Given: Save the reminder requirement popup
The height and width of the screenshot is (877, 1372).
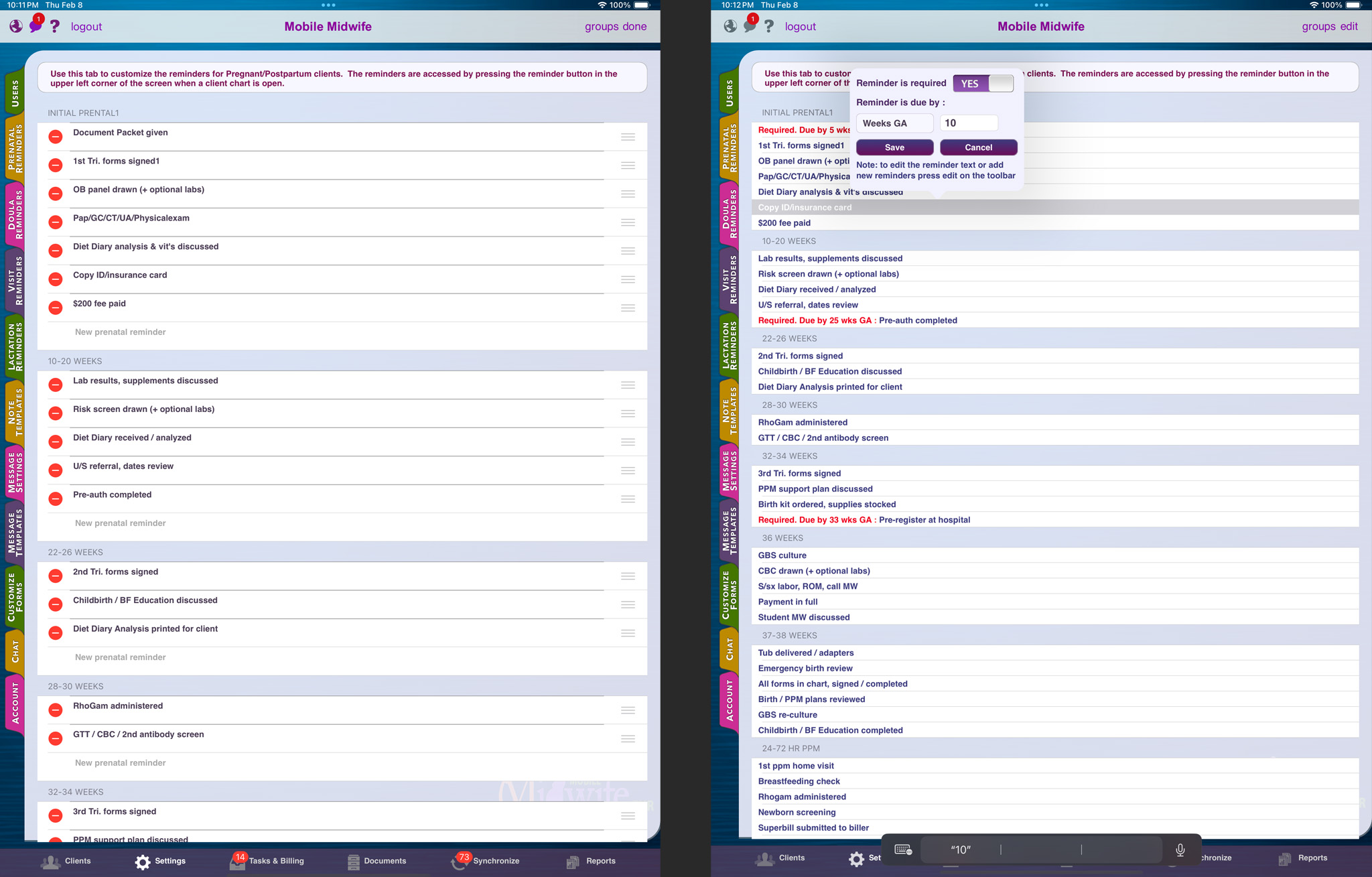Looking at the screenshot, I should [894, 147].
